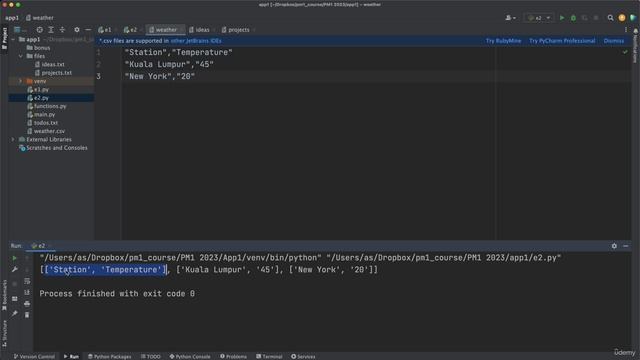Open Run panel gear settings
Image resolution: width=640 pixels, height=360 pixels.
(614, 246)
